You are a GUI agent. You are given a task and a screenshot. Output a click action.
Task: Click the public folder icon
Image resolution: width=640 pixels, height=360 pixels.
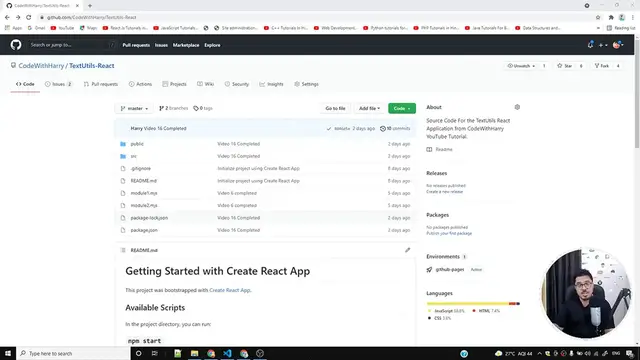[123, 144]
